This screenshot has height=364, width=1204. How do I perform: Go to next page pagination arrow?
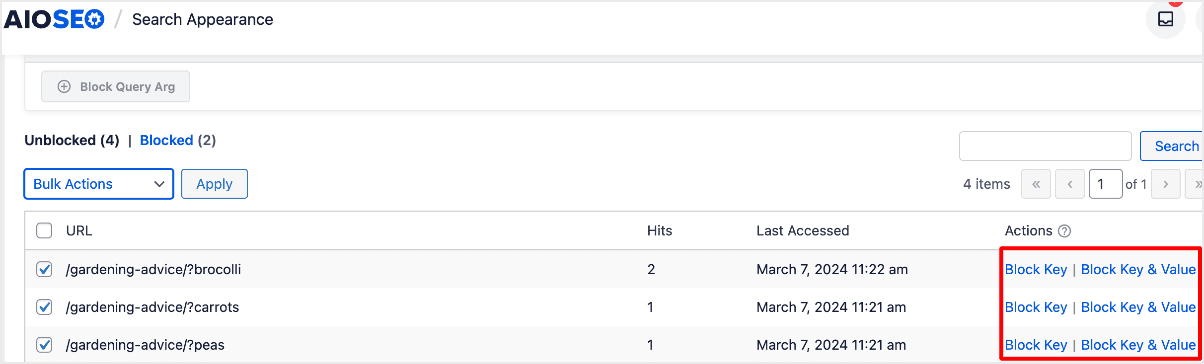[1166, 184]
